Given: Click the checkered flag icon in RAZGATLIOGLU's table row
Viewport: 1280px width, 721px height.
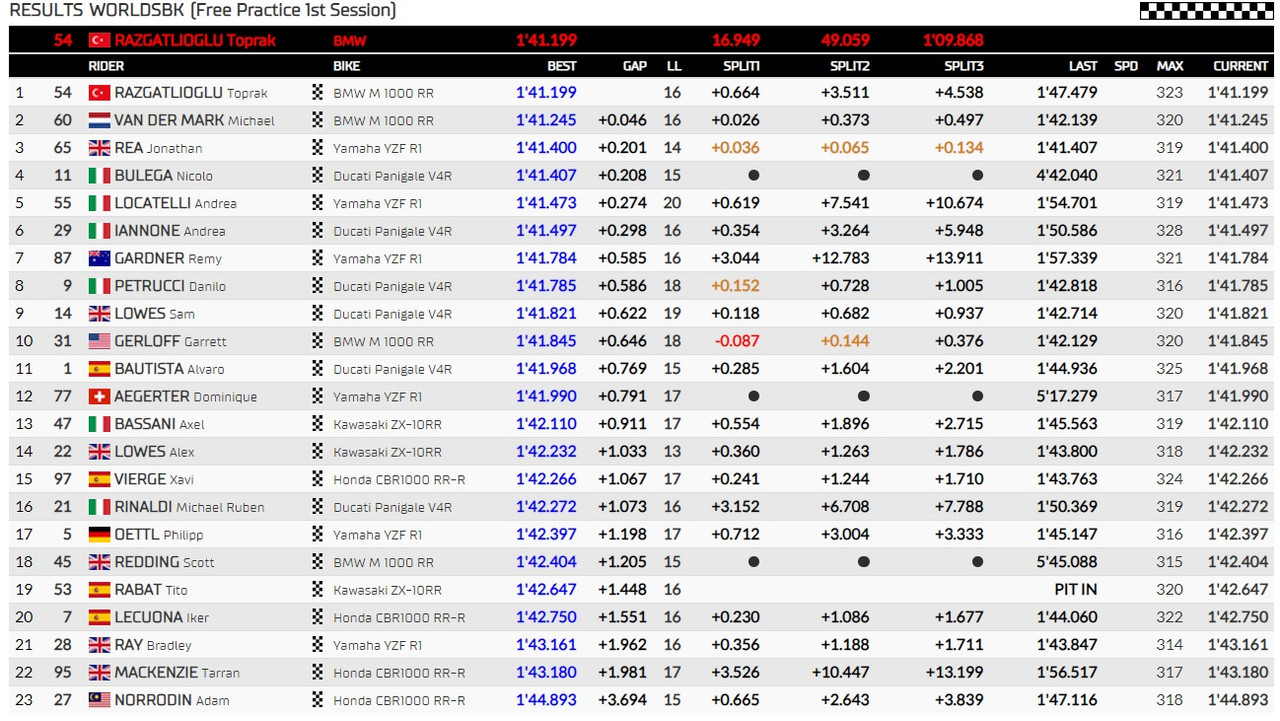Looking at the screenshot, I should point(318,92).
